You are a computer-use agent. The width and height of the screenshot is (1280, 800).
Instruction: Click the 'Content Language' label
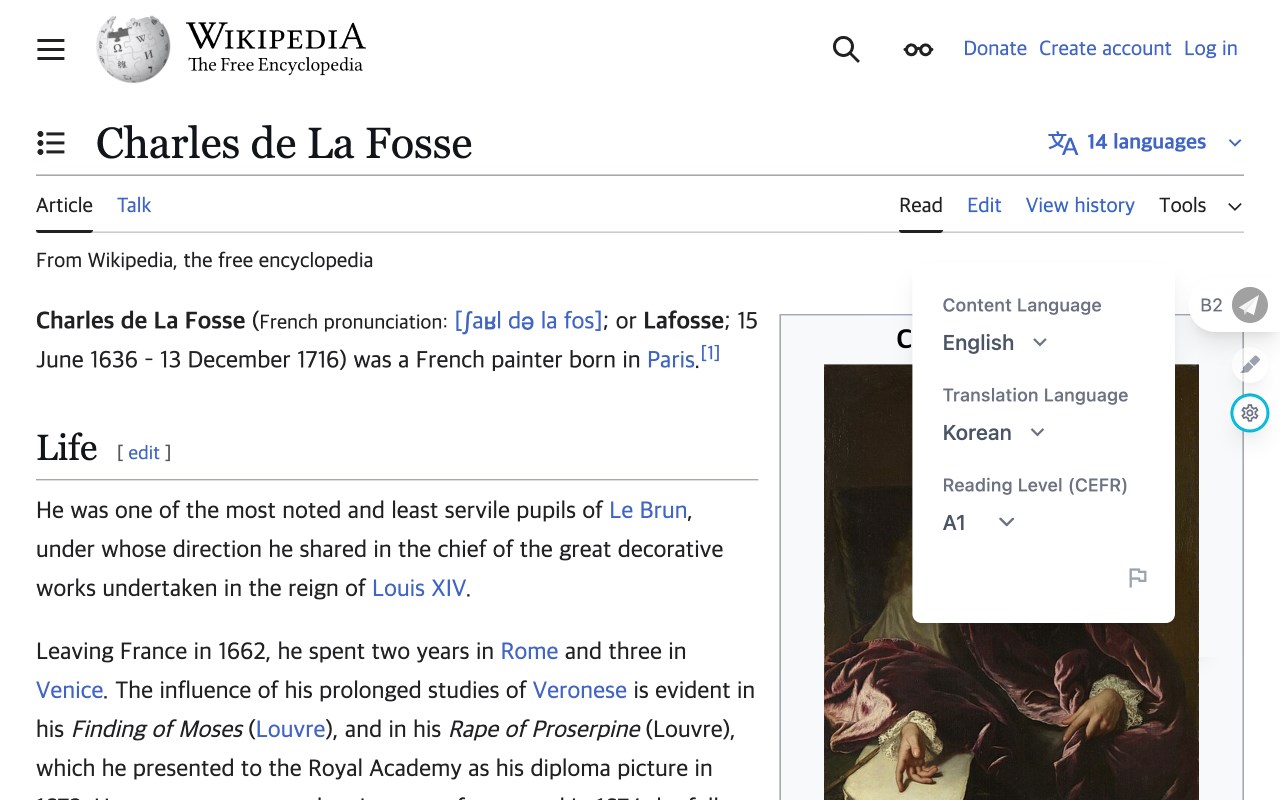coord(1022,305)
